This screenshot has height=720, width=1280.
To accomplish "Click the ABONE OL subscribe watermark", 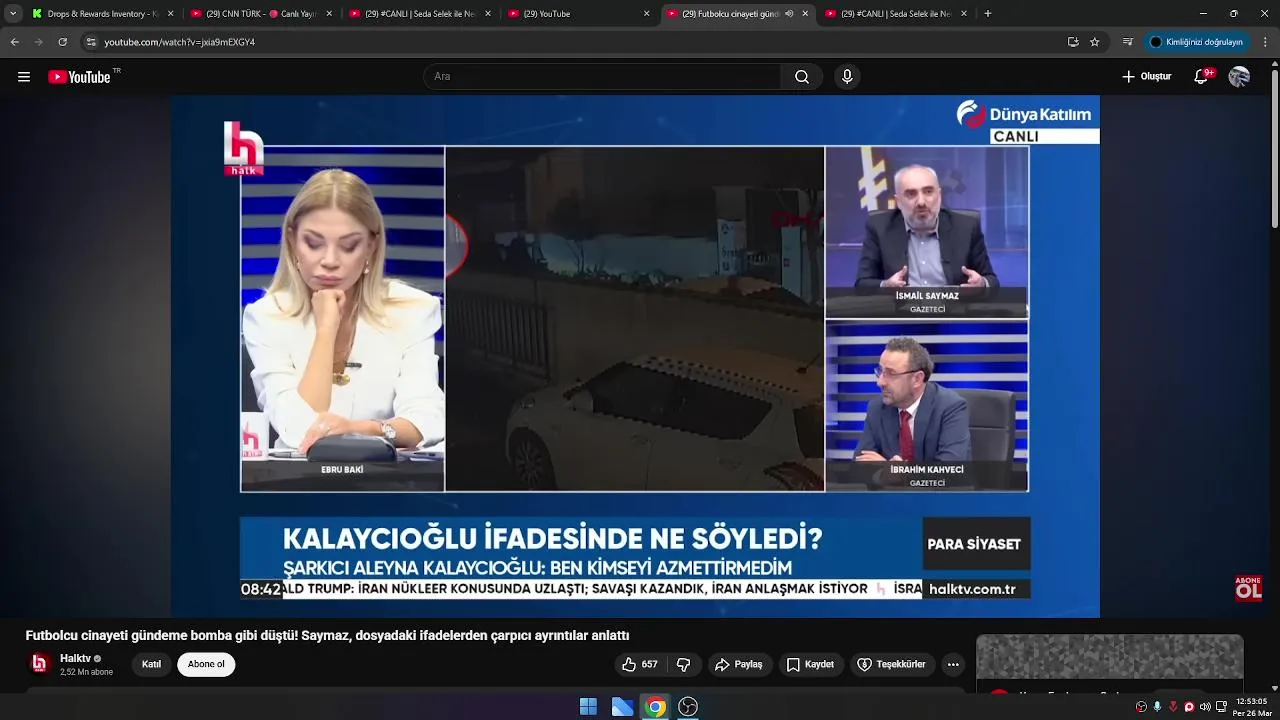I will [1248, 588].
